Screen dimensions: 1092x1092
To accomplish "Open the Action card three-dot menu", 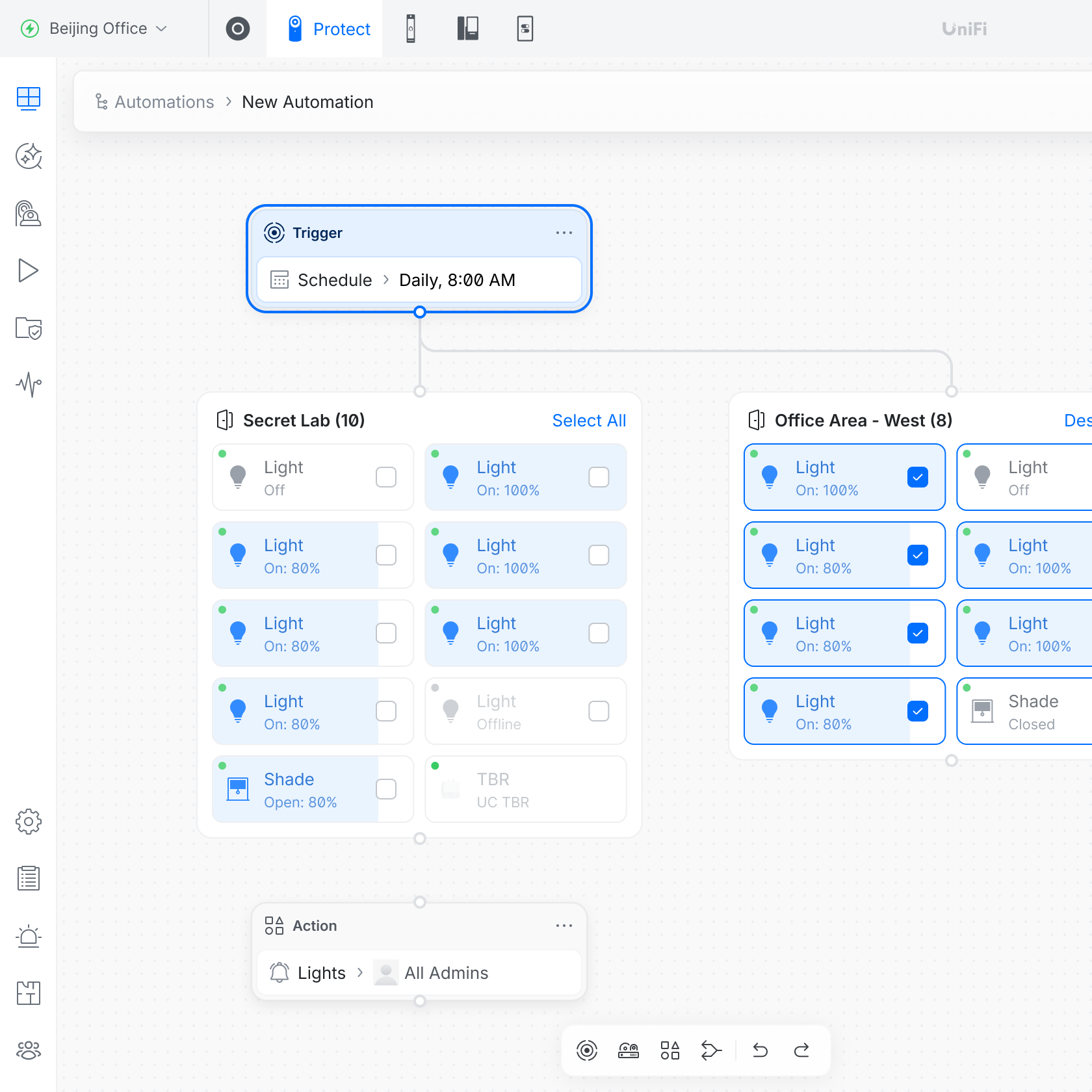I will [x=564, y=926].
